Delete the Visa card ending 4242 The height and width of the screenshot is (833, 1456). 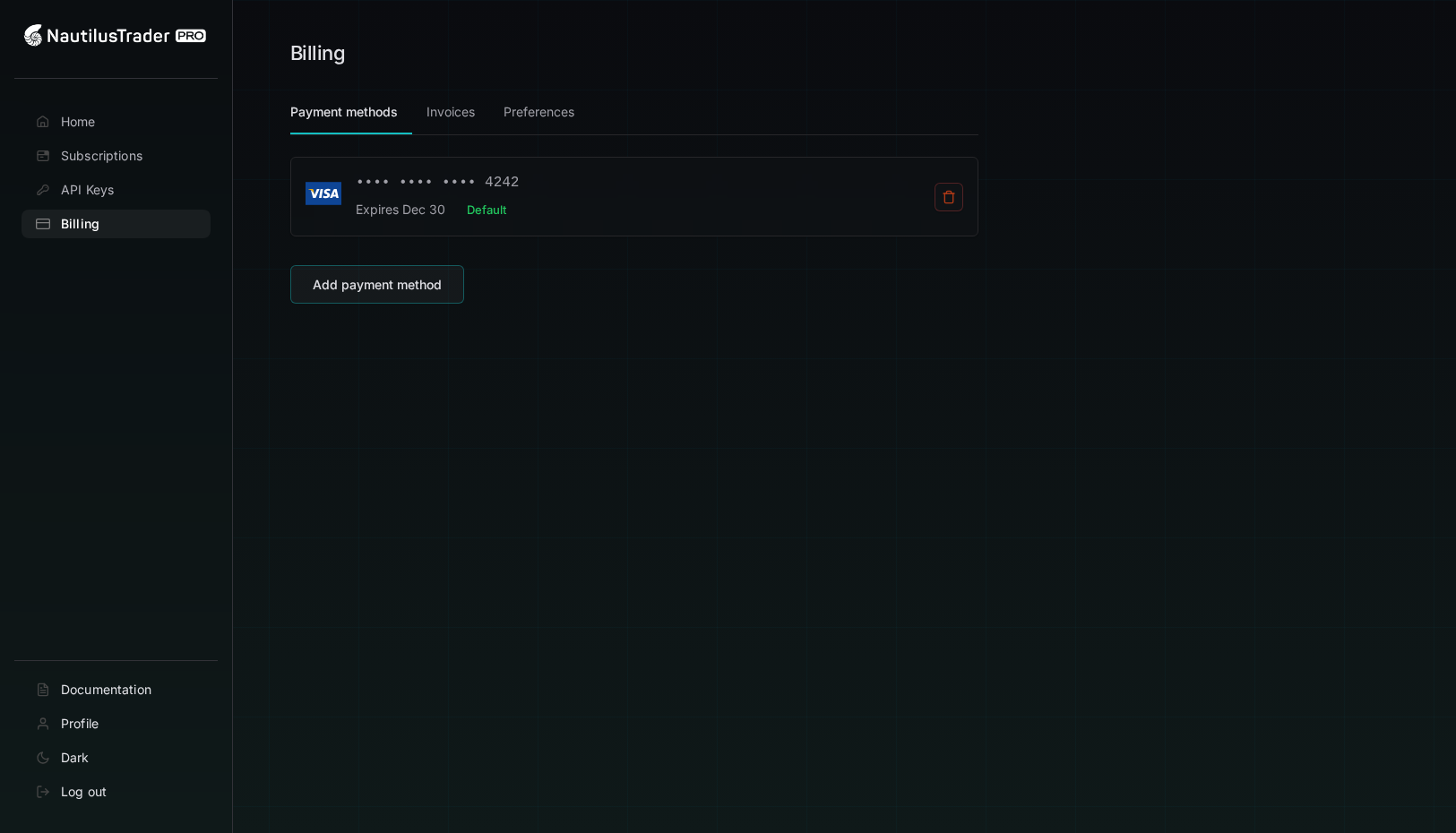pos(949,197)
